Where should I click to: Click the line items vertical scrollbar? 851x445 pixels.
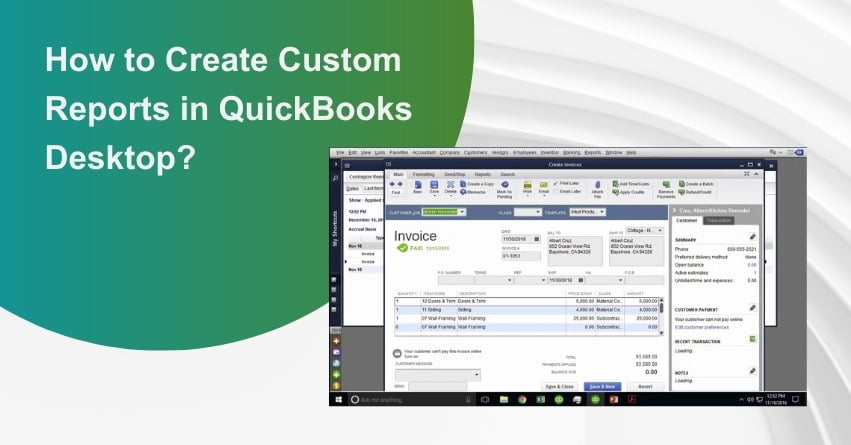661,315
